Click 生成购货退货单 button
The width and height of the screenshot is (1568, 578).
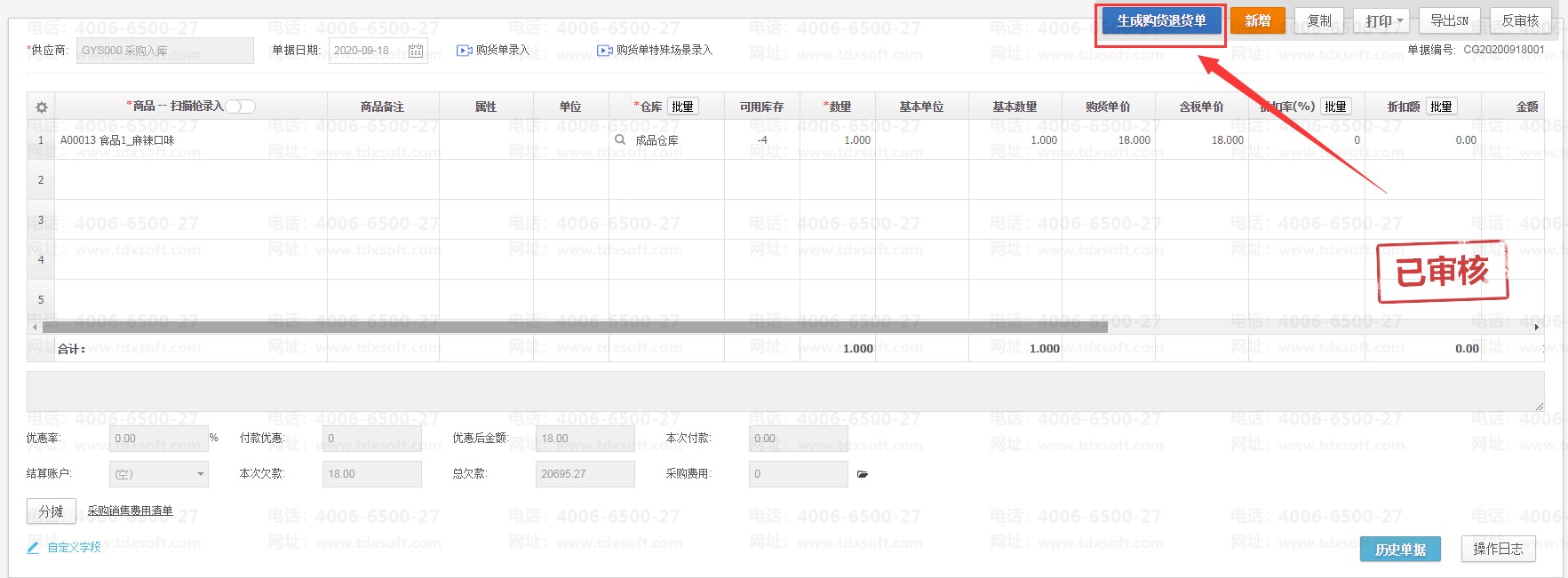pyautogui.click(x=1161, y=20)
